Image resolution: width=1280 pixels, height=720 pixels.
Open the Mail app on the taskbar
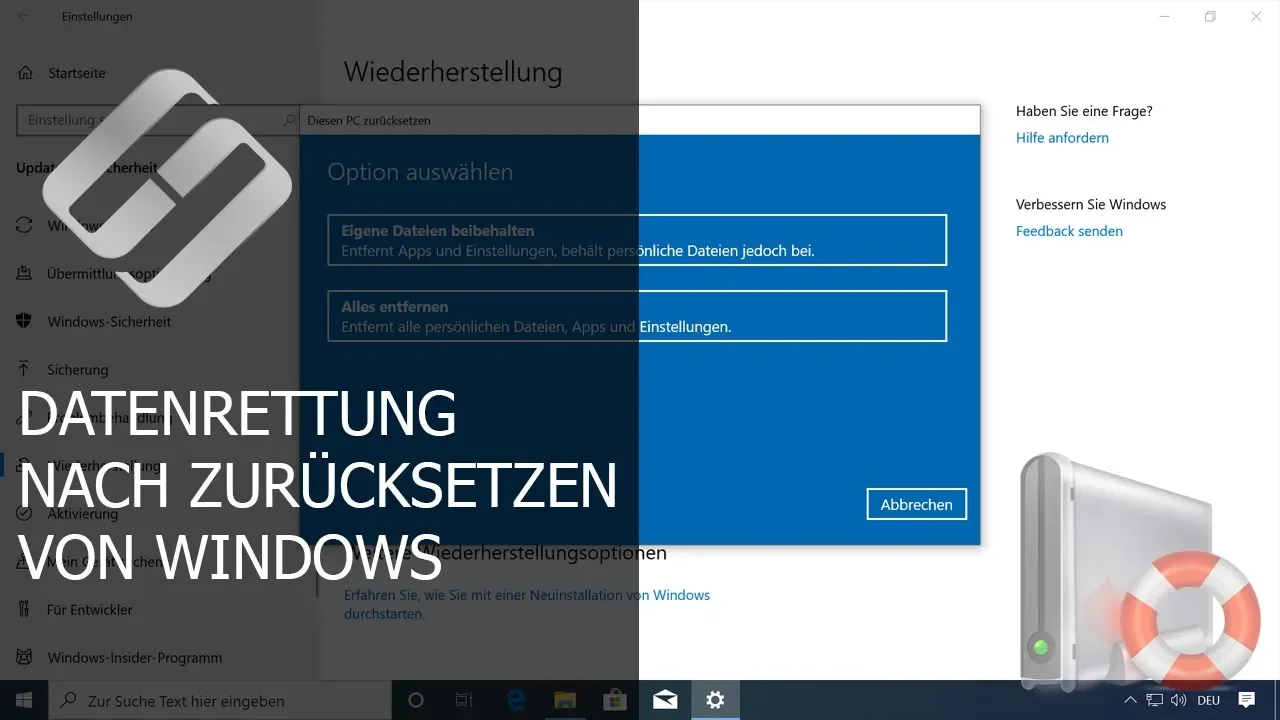click(665, 700)
